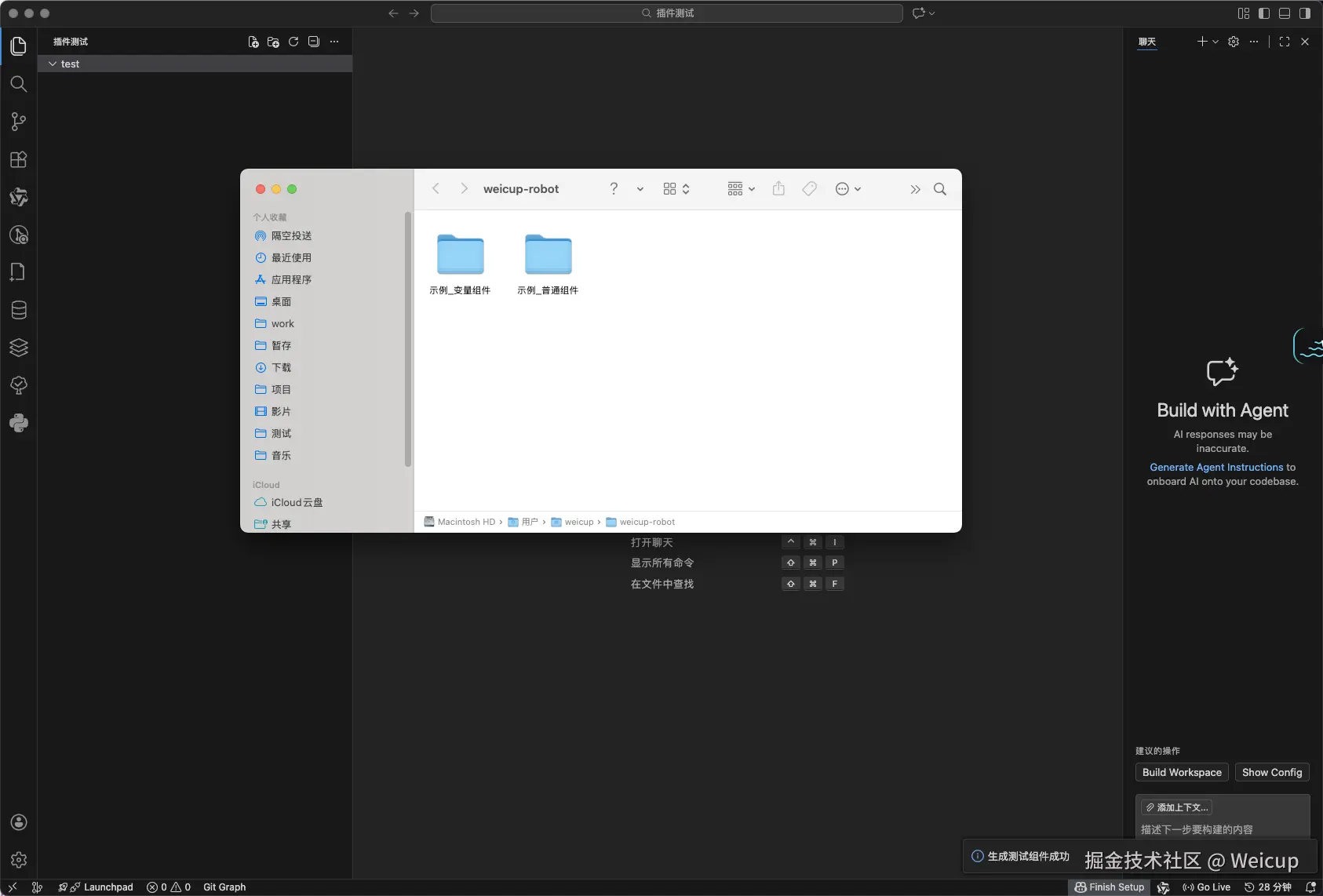Open the Manage gear in activity bar
Image resolution: width=1323 pixels, height=896 pixels.
[x=19, y=860]
